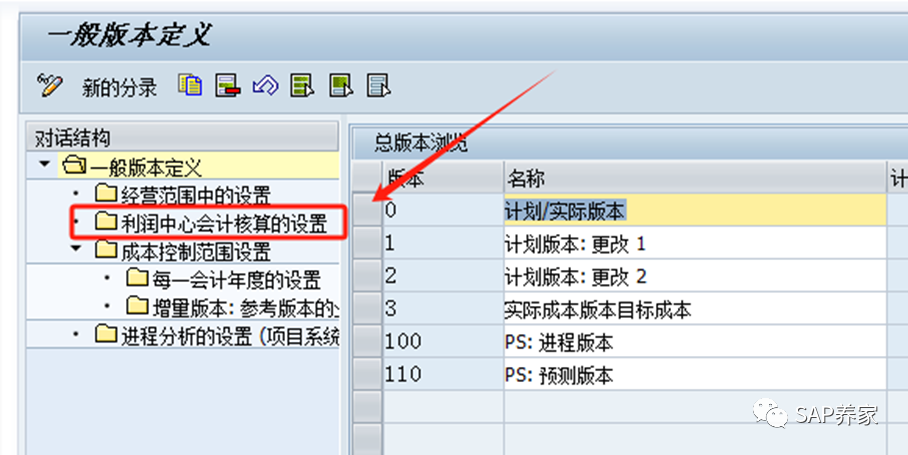Select row selector for version 1

pyautogui.click(x=368, y=243)
